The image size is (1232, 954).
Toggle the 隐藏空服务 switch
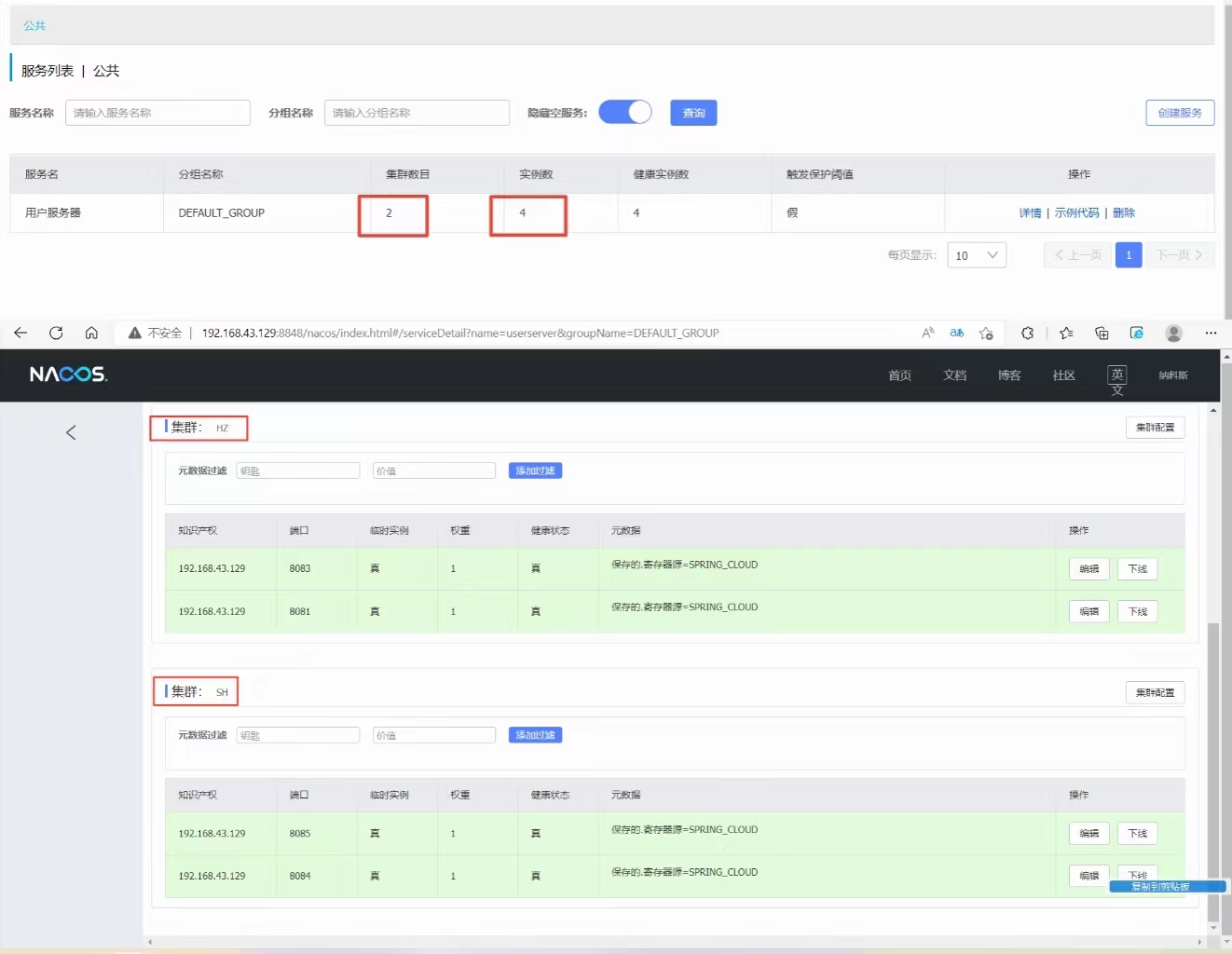(624, 113)
